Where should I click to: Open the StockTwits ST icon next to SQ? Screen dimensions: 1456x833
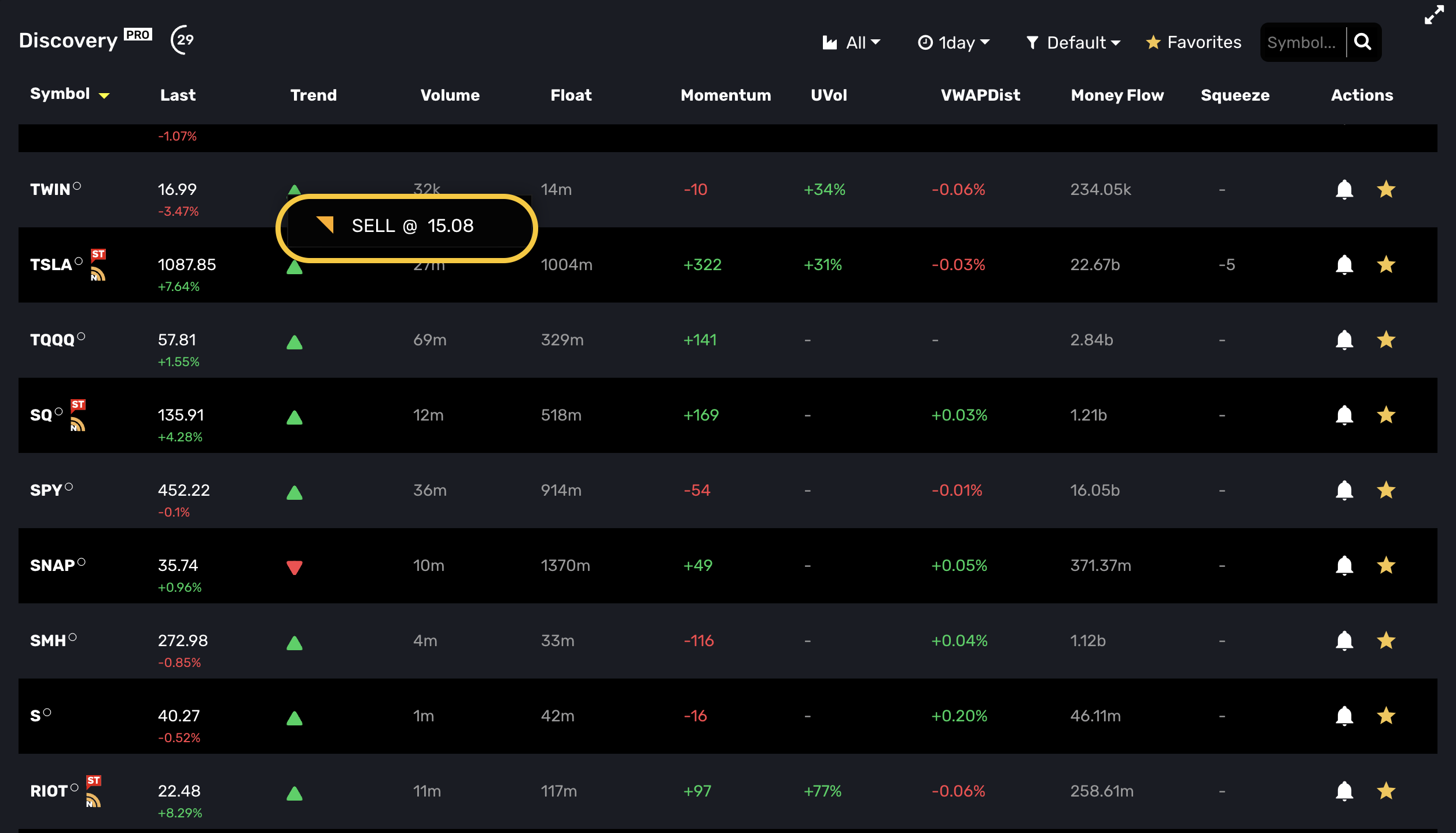78,404
